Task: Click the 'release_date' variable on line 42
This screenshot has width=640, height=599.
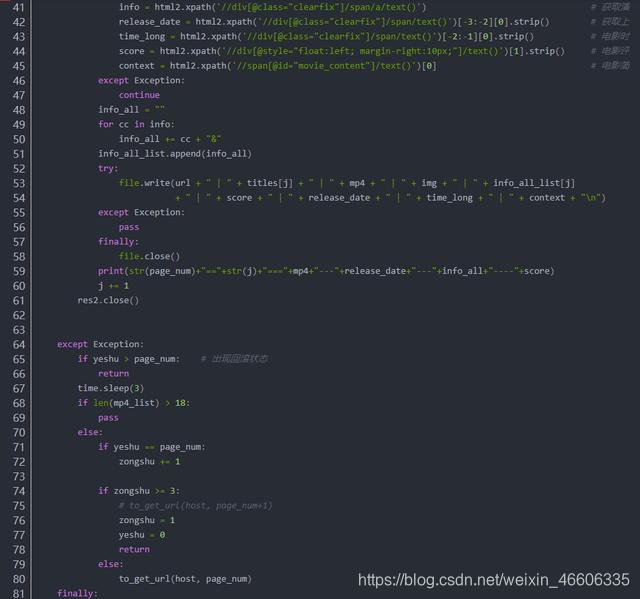Action: pos(149,22)
